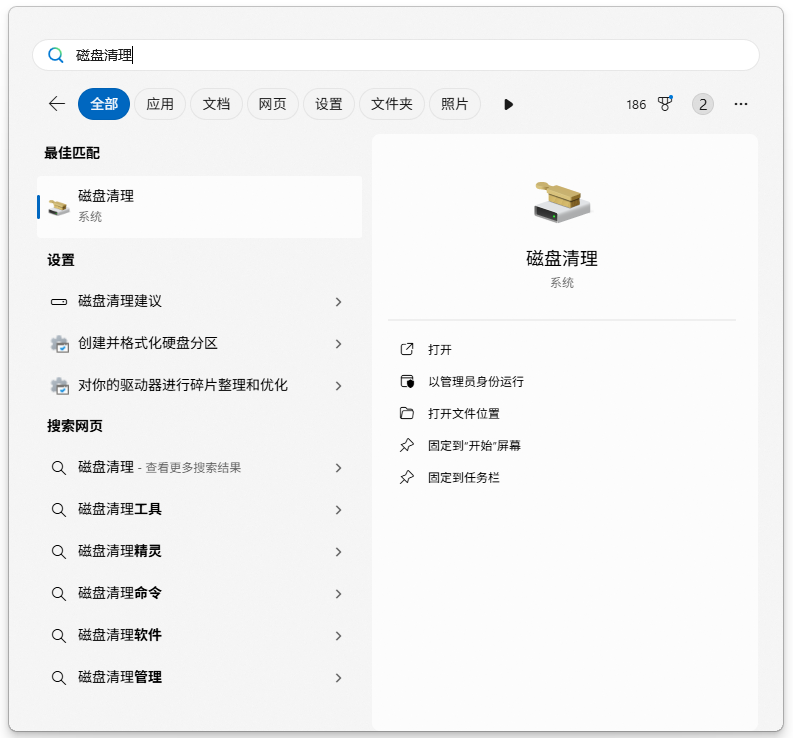Show more filter tabs with play arrow

click(x=509, y=105)
